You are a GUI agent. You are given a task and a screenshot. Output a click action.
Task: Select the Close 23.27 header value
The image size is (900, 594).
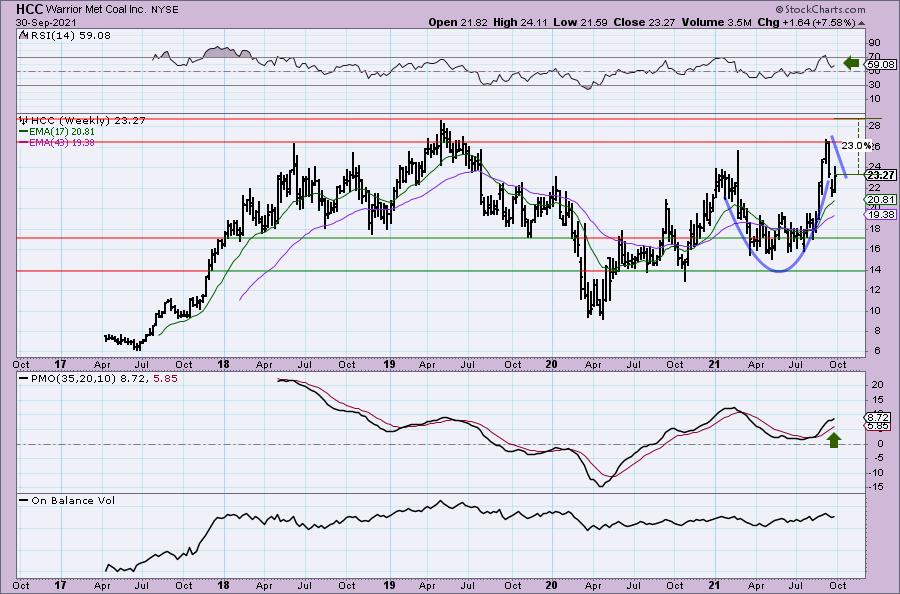[x=645, y=23]
